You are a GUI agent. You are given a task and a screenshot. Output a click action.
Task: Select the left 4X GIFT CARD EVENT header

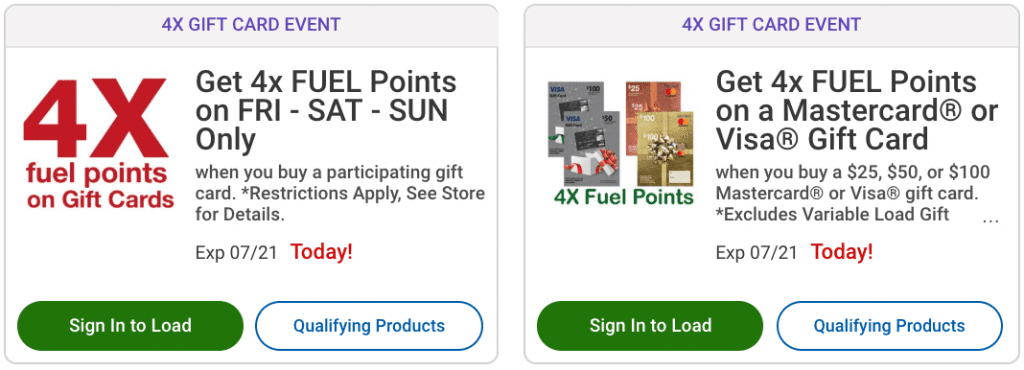click(251, 25)
